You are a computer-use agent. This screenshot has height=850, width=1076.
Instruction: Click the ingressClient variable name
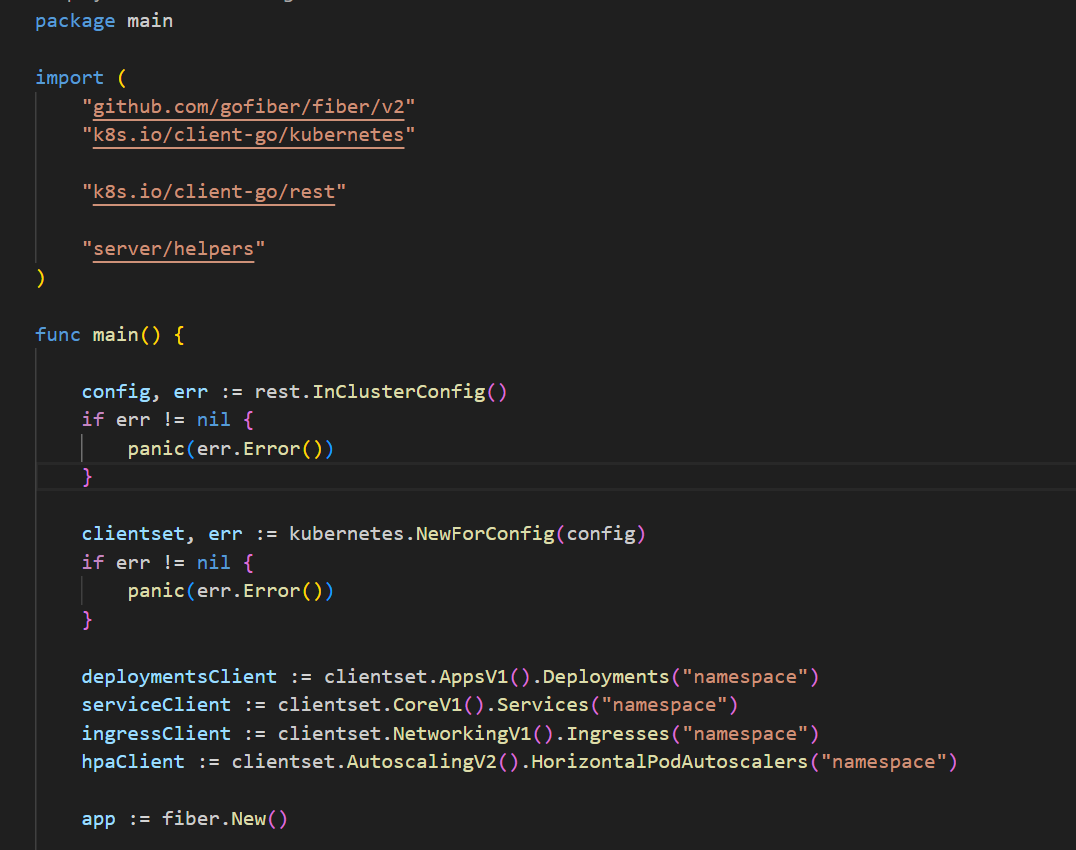point(156,734)
